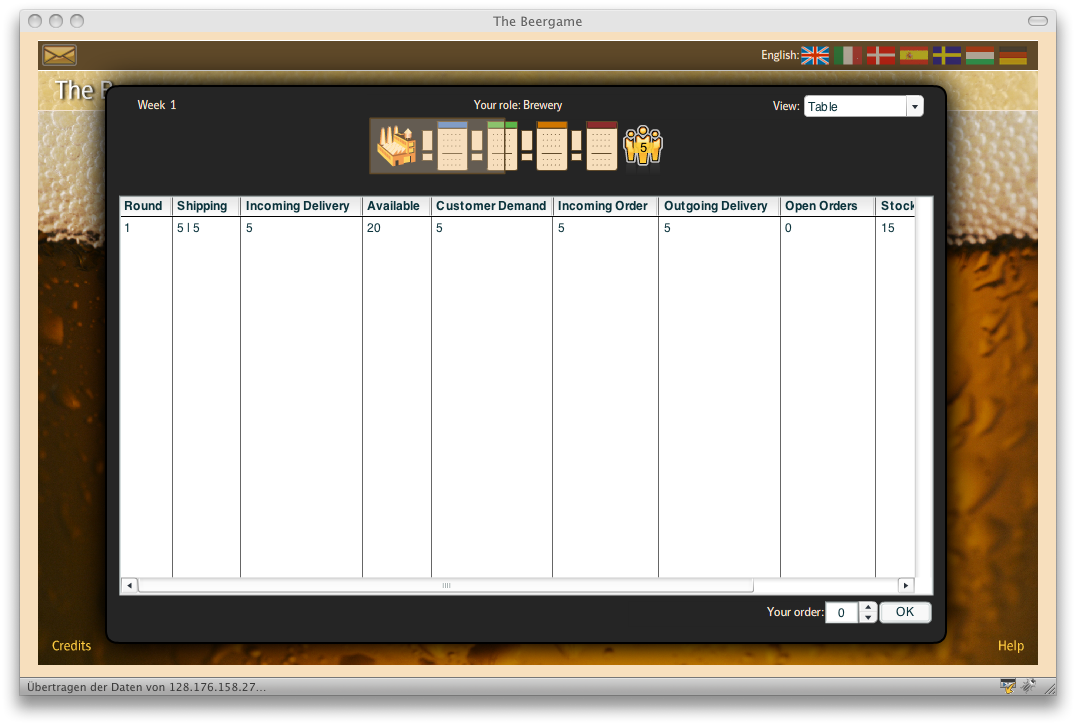
Task: Click the Customer Demand column header
Action: pyautogui.click(x=491, y=206)
